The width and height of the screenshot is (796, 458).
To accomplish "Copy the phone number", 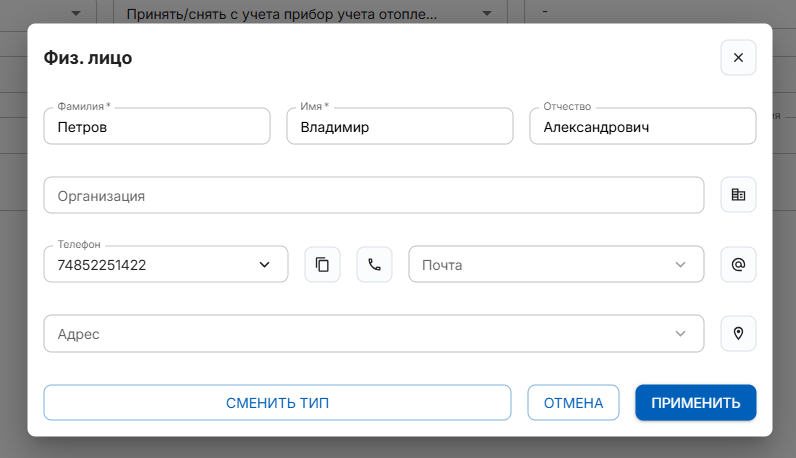I will [322, 265].
